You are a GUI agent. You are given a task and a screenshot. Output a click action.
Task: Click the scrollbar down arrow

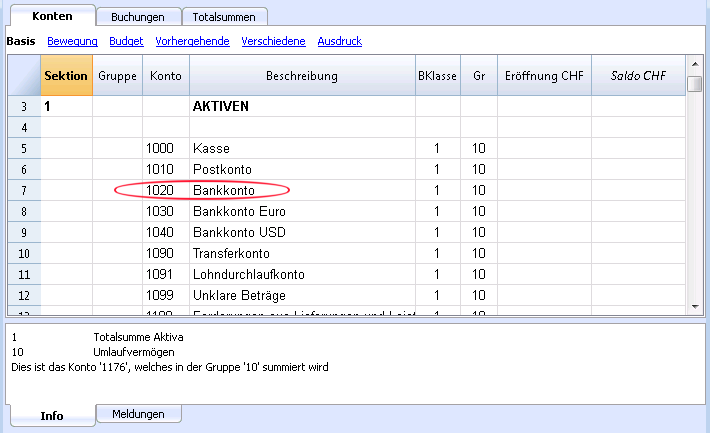click(695, 307)
